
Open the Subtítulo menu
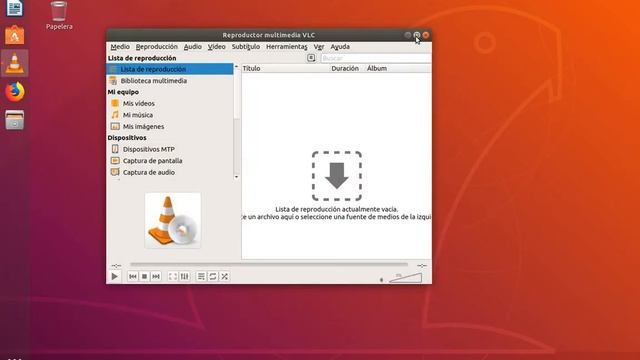[x=246, y=47]
